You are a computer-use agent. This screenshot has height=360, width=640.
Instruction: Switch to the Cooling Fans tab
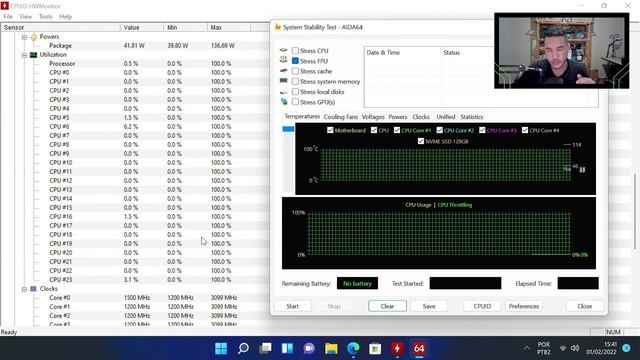click(x=341, y=117)
